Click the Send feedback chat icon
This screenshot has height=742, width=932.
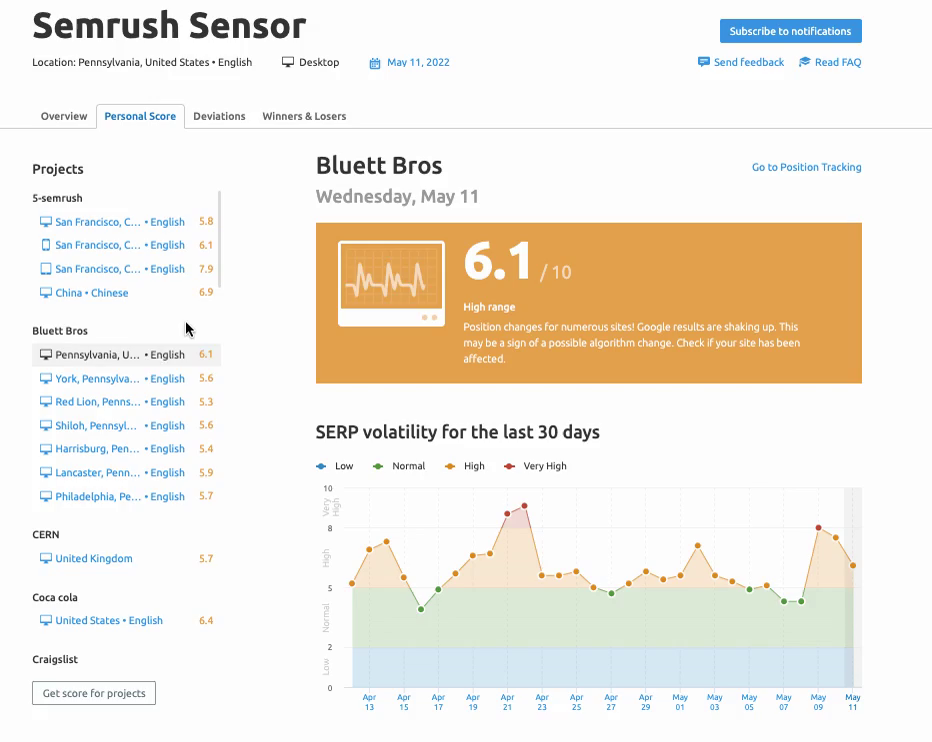[704, 62]
